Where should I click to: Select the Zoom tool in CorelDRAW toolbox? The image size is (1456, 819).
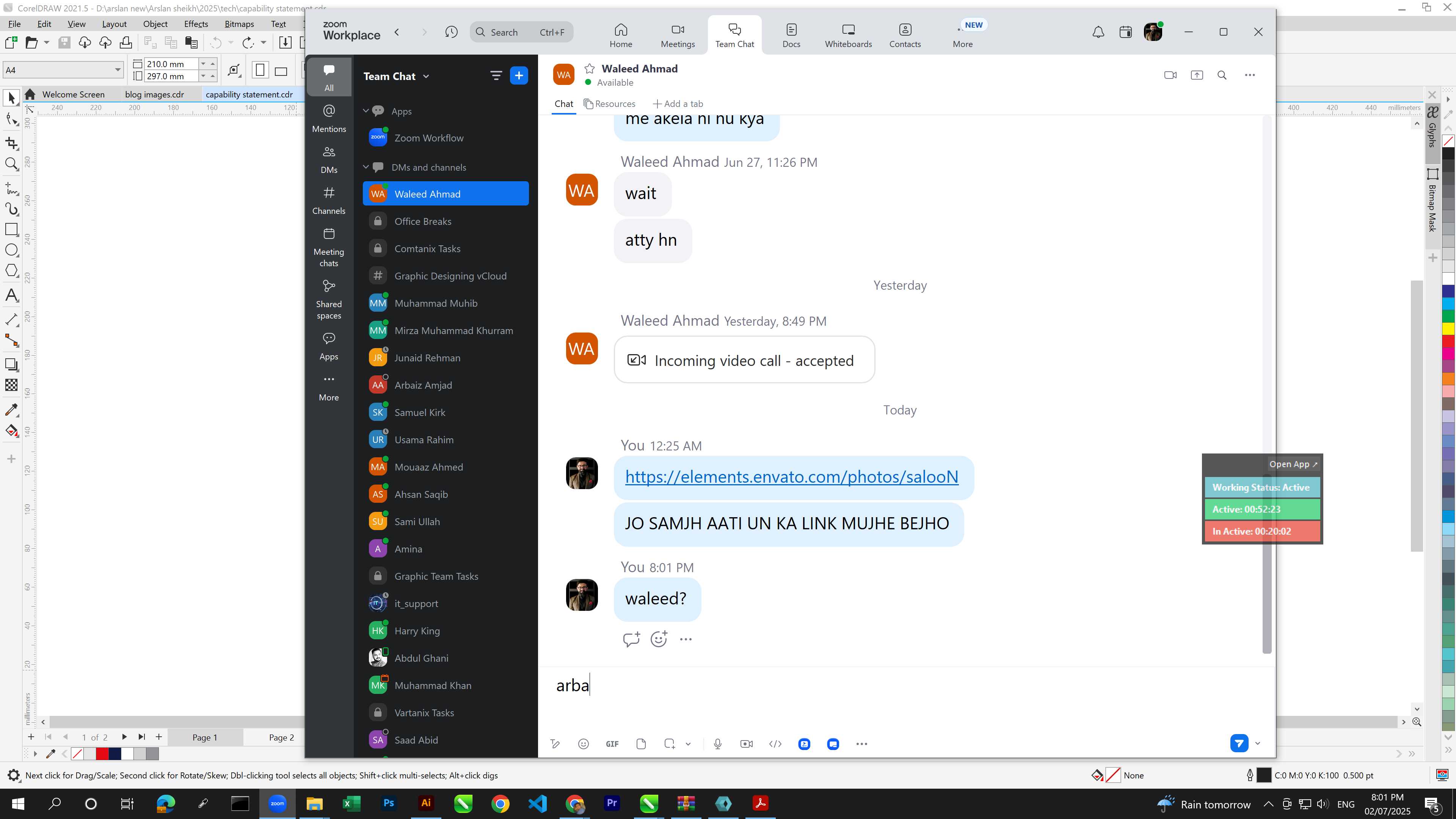(x=11, y=164)
